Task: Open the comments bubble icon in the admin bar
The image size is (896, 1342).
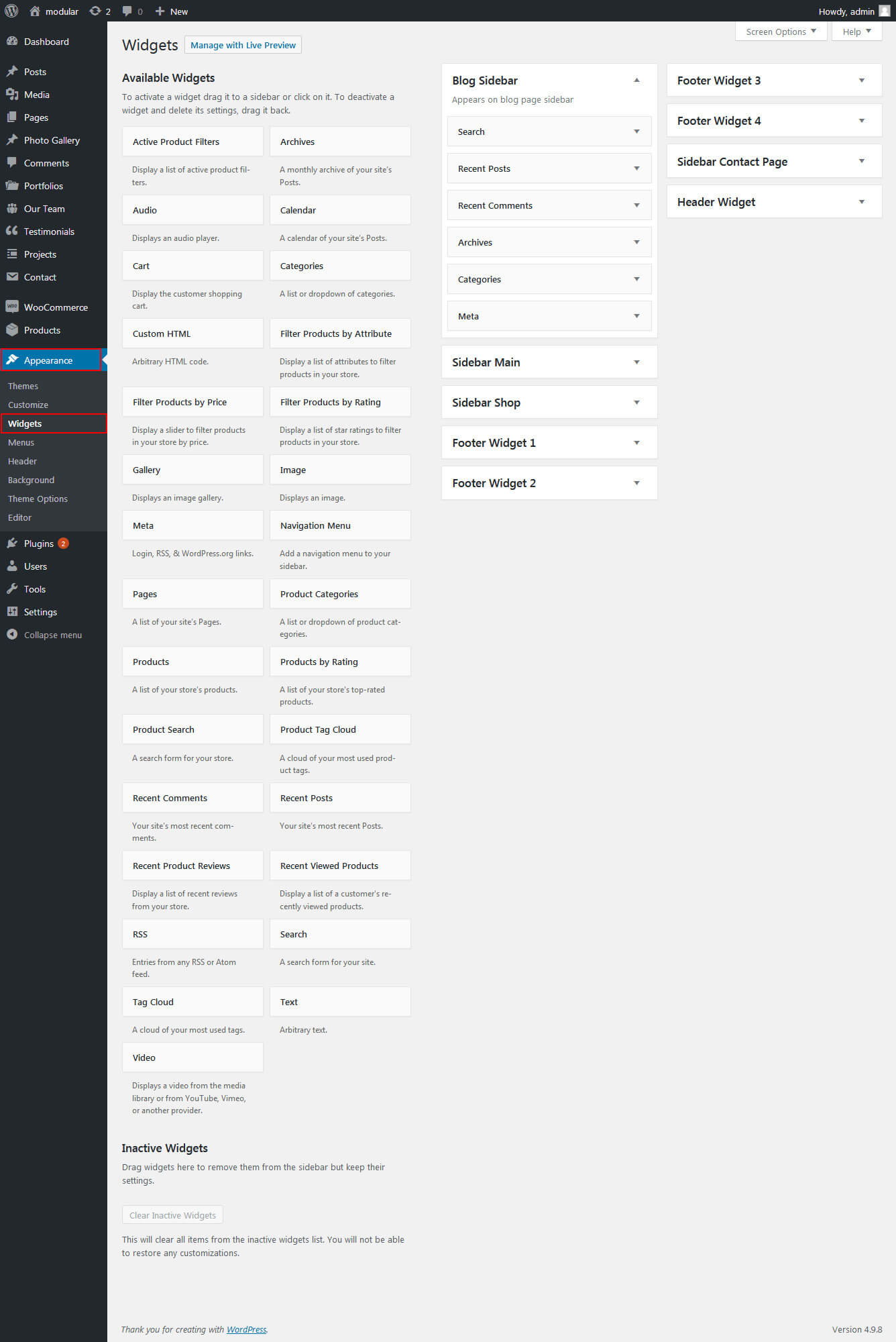Action: click(x=127, y=11)
